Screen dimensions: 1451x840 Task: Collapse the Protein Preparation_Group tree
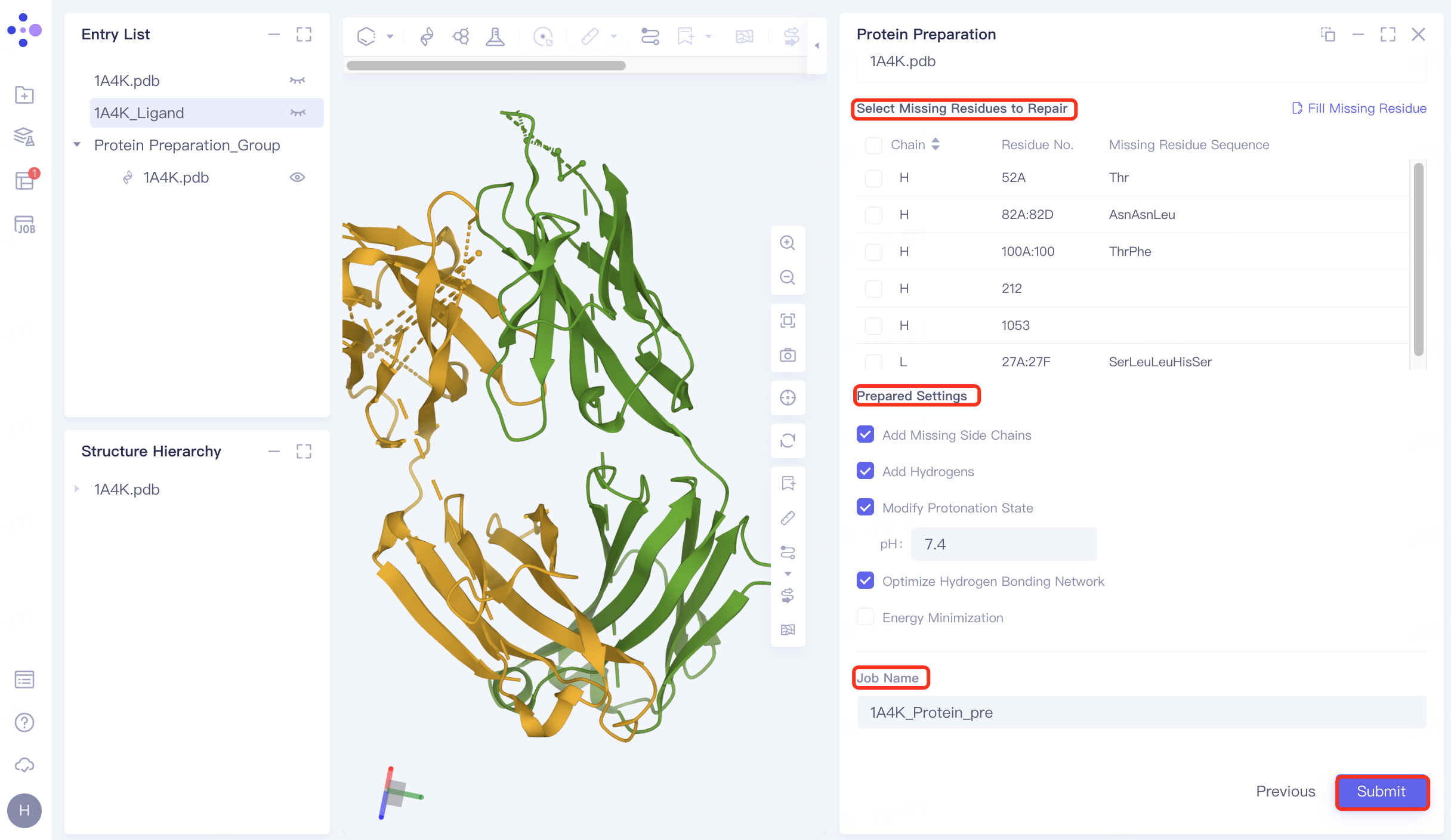pos(77,145)
